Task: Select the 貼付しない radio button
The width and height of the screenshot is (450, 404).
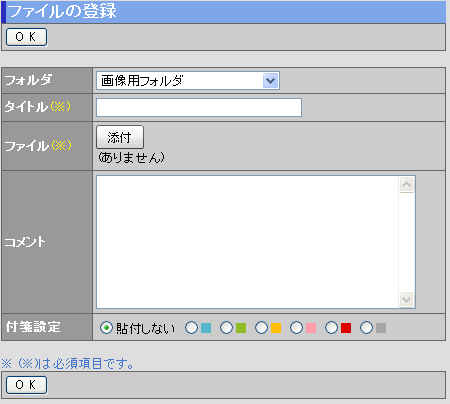Action: click(x=106, y=328)
